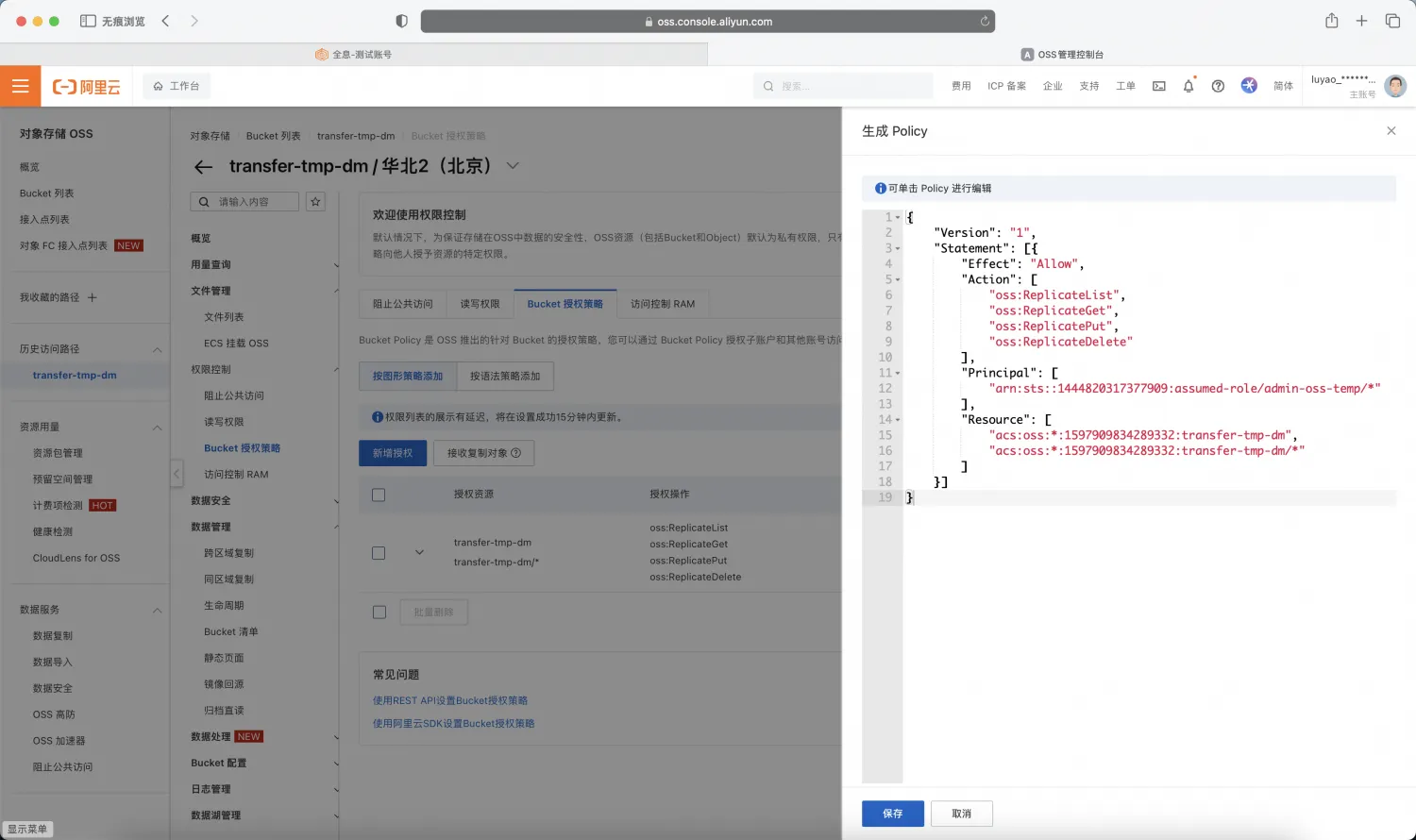1416x840 pixels.
Task: Switch to the 全息-测试账号 browser tab
Action: (354, 55)
